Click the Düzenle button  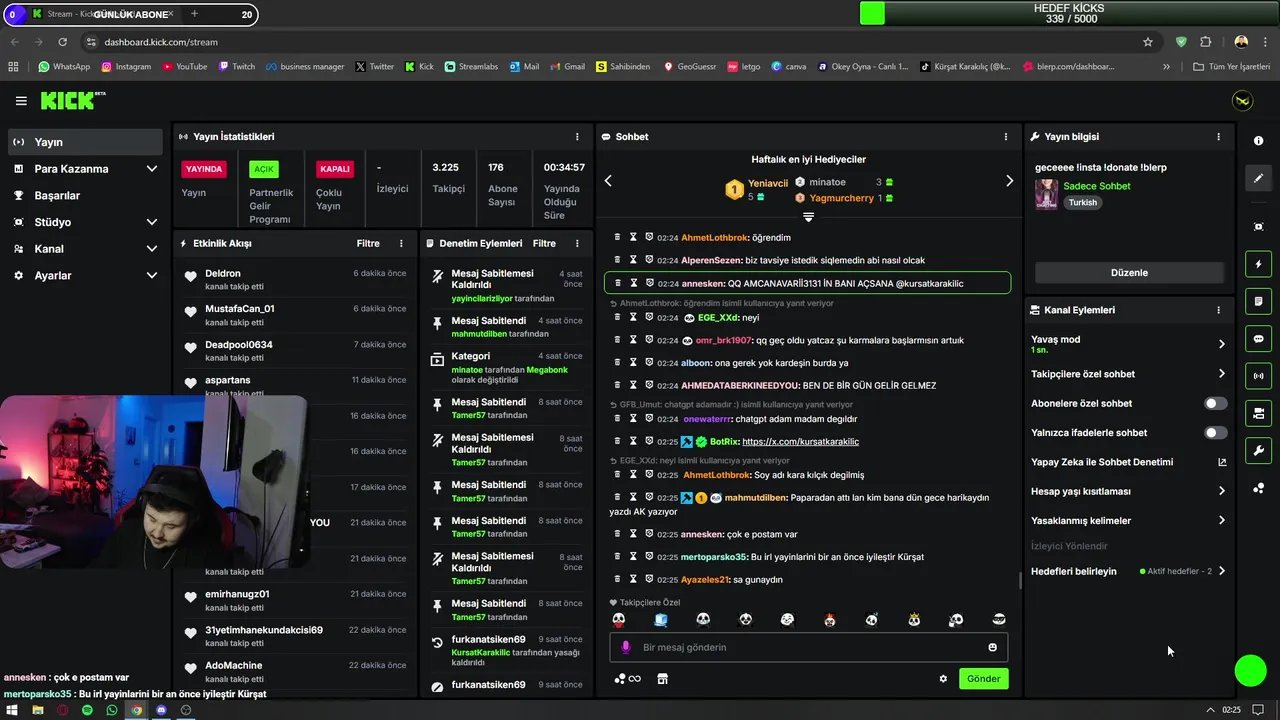click(x=1129, y=272)
